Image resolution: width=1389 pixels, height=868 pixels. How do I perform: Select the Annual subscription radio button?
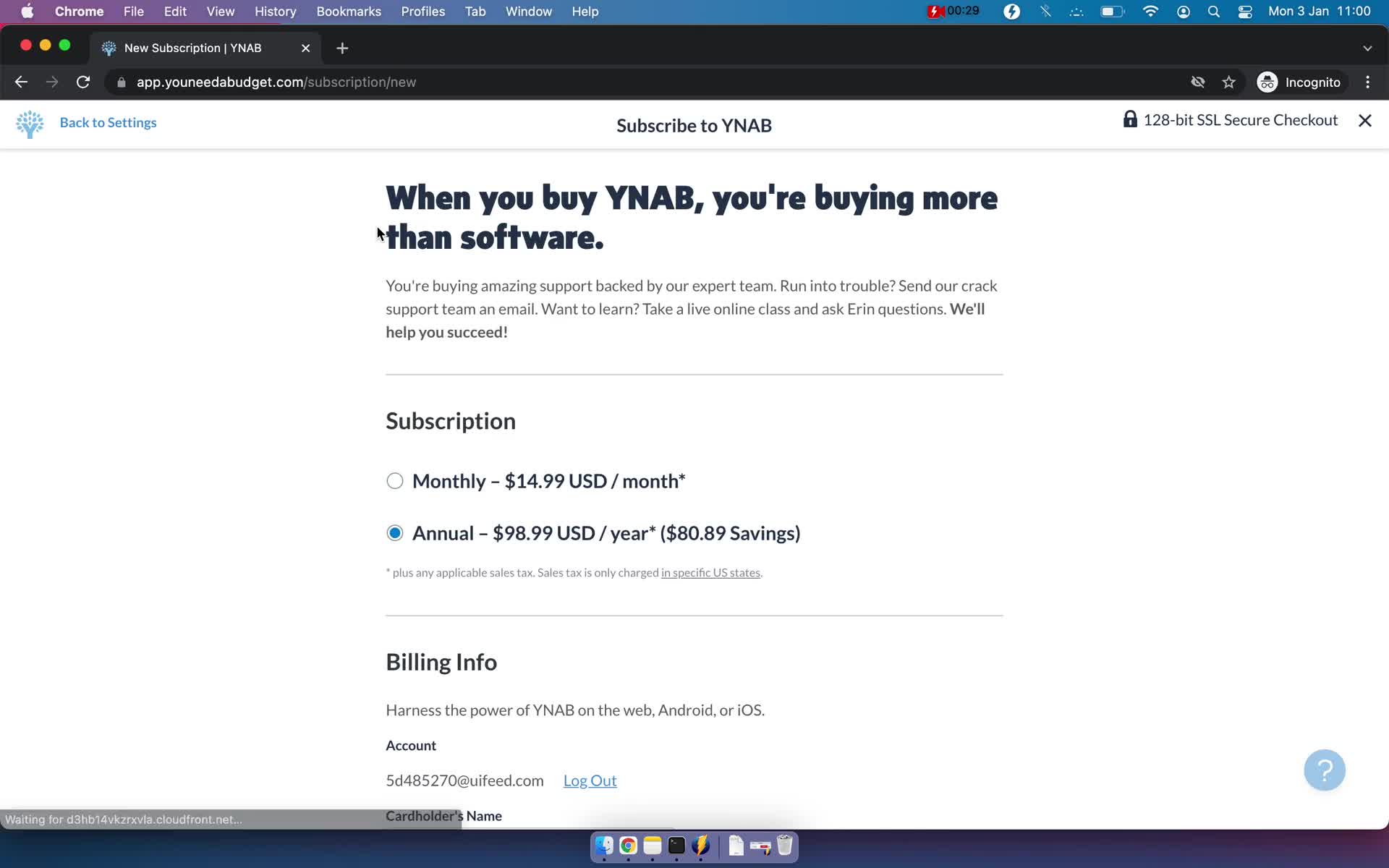click(394, 532)
